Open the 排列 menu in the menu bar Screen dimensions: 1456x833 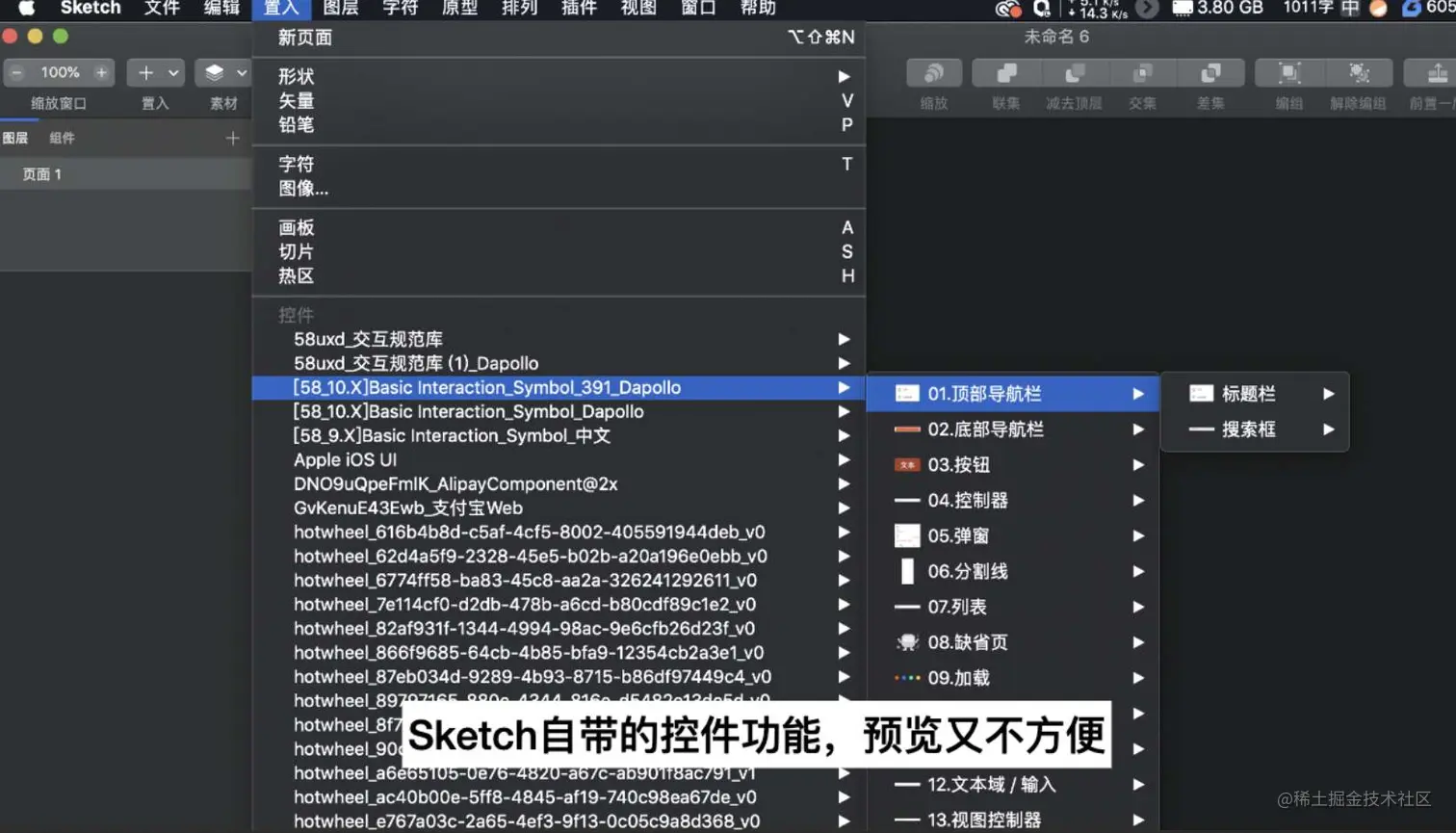518,9
